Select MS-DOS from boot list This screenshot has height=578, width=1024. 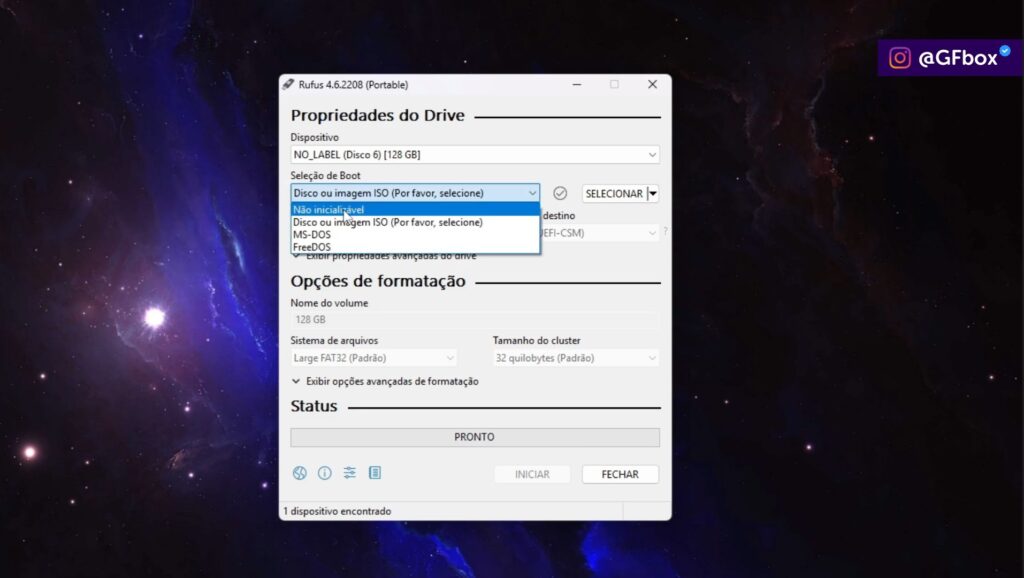[x=415, y=234]
